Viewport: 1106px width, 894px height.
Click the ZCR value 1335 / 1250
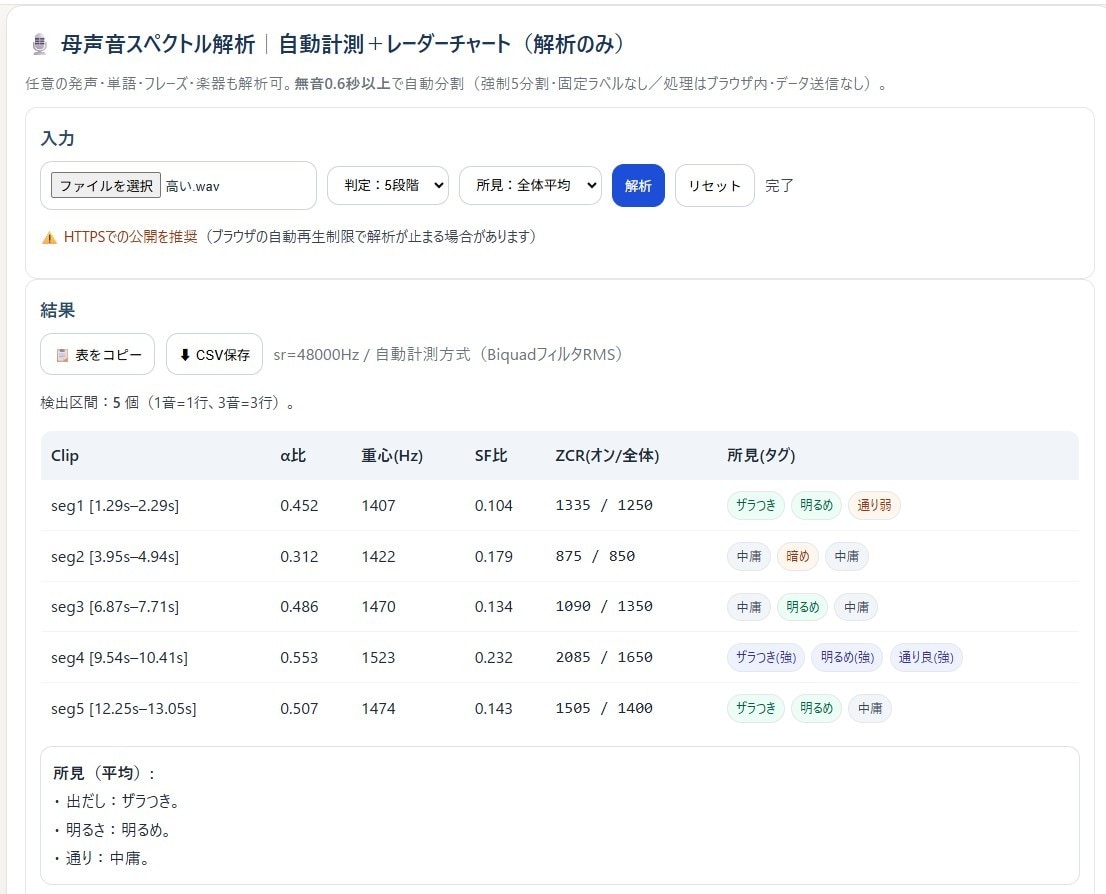tap(604, 505)
